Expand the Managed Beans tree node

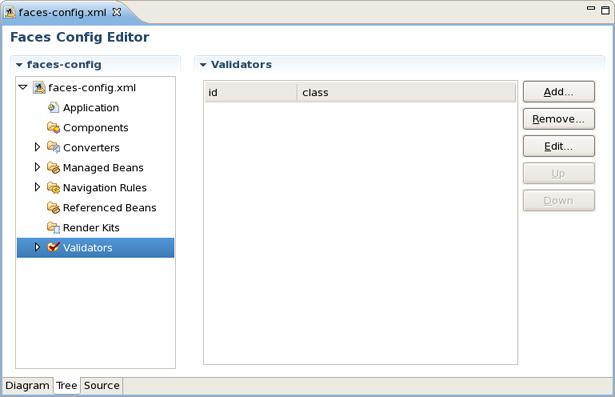point(37,167)
